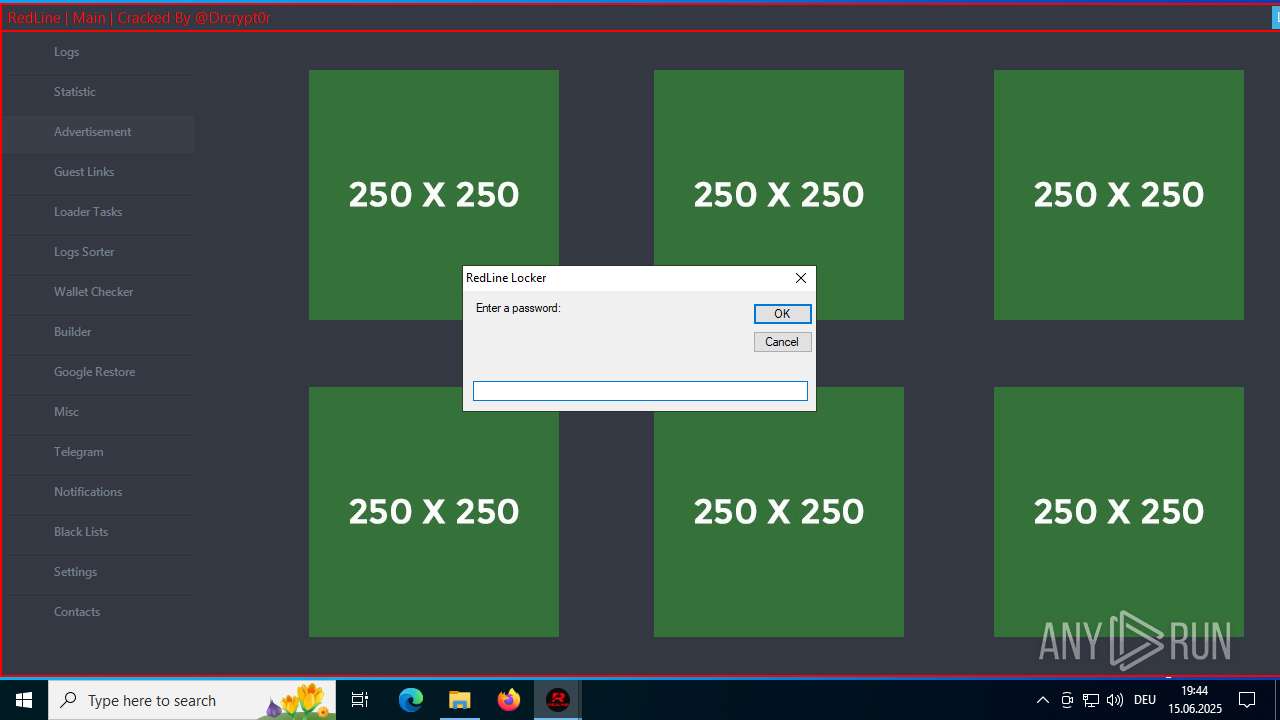Open the Black Lists page
This screenshot has height=720, width=1280.
tap(98, 532)
